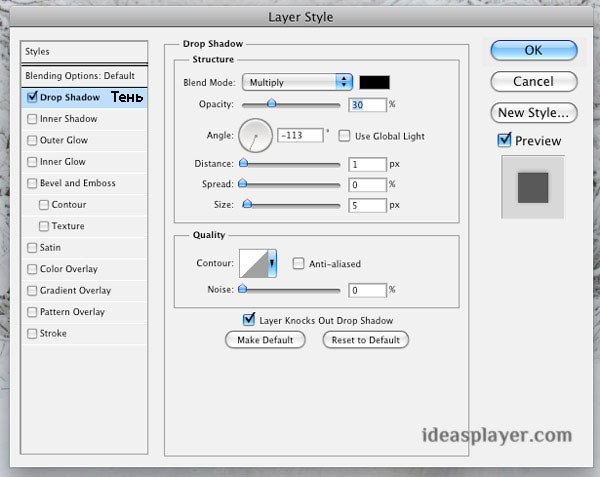
Task: Enable the Pattern Overlay checkbox
Action: [32, 312]
